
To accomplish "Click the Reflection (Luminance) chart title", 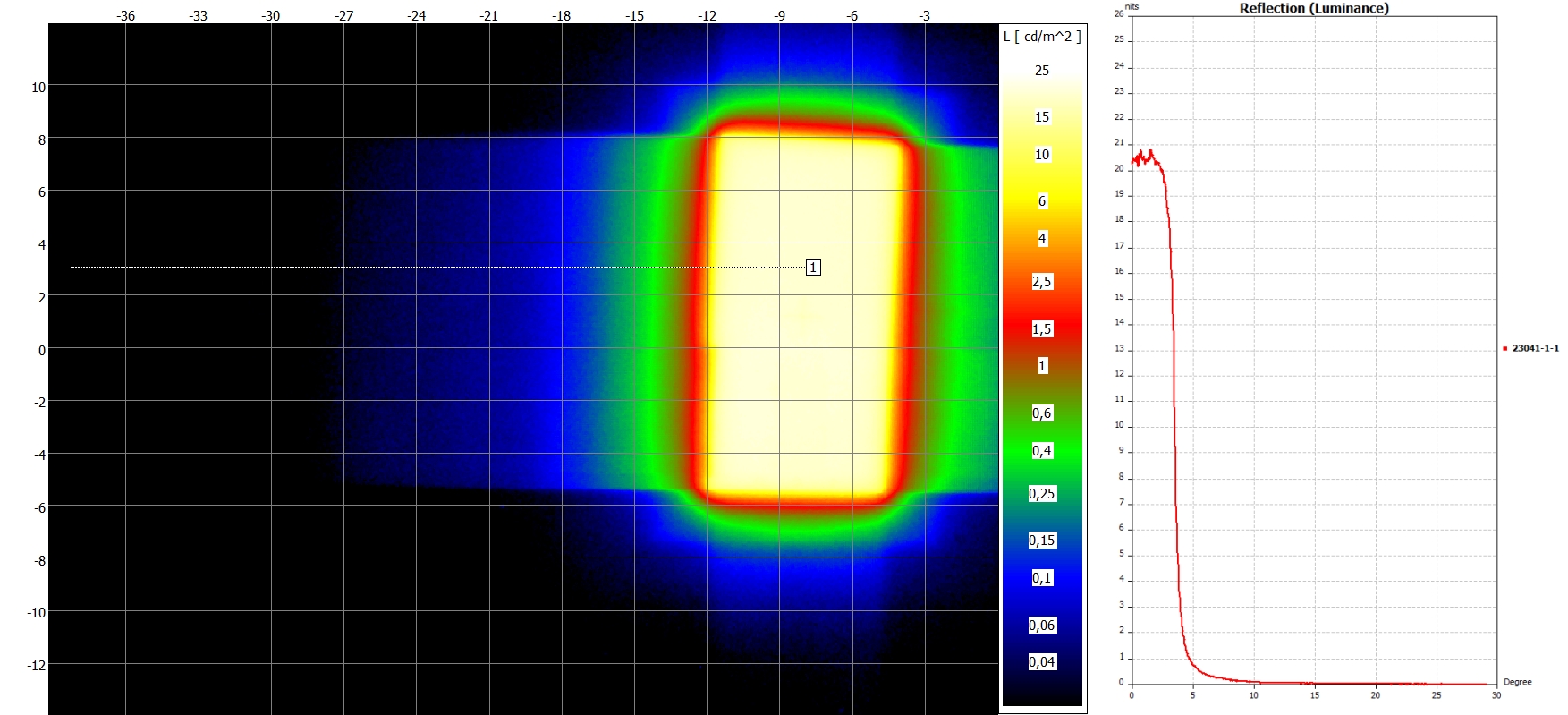I will tap(1313, 8).
